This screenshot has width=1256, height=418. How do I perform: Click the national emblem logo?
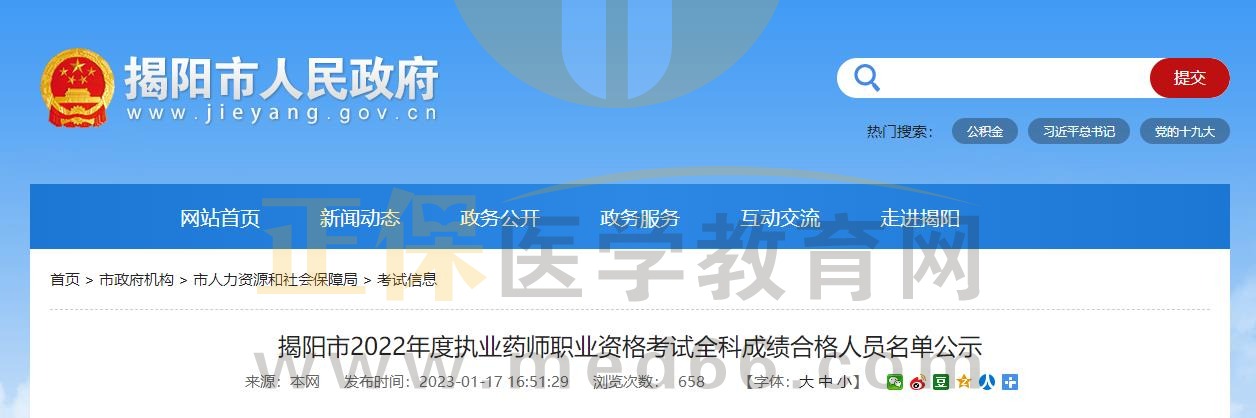(x=78, y=87)
